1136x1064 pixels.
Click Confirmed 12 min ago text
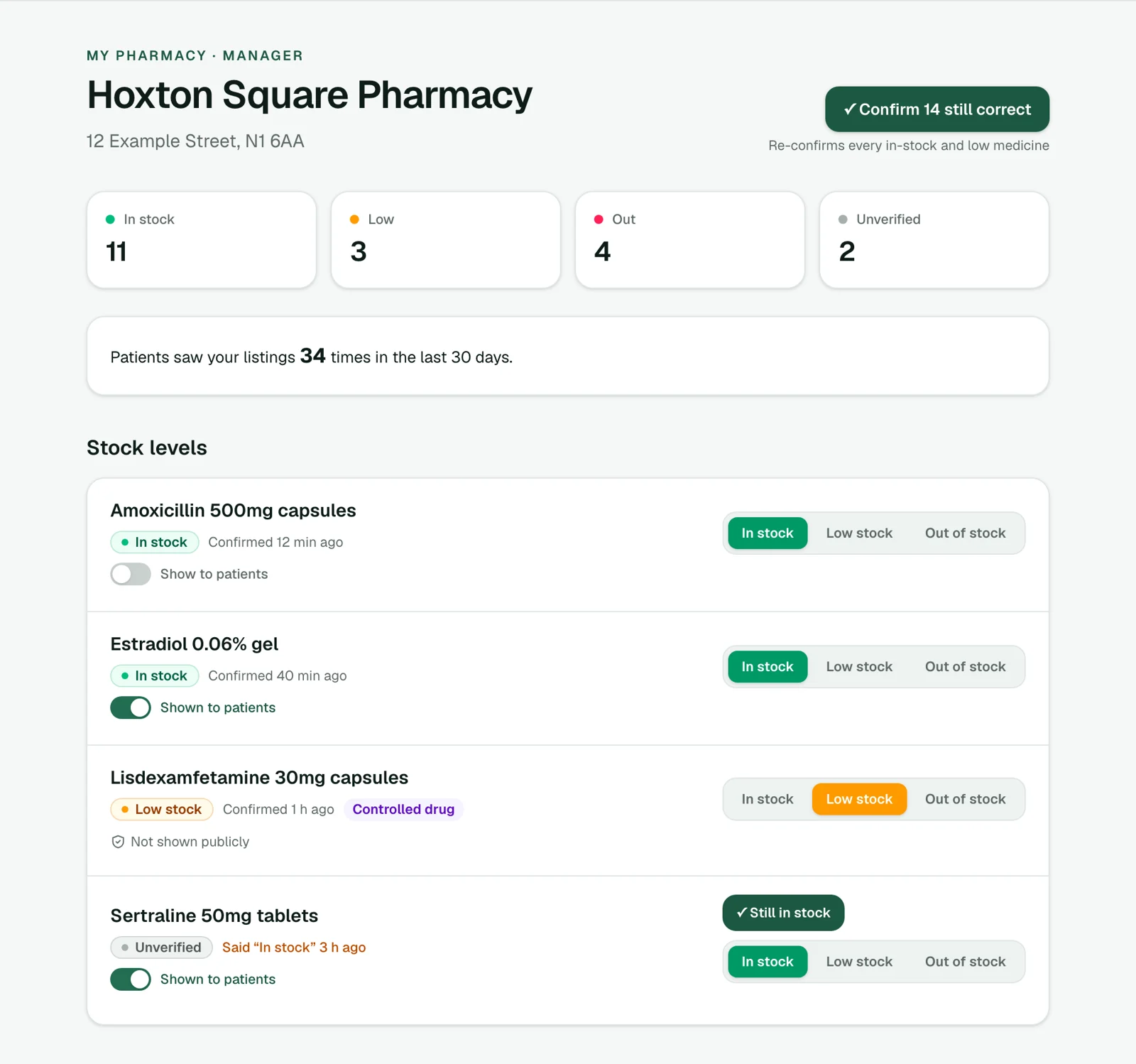click(275, 543)
